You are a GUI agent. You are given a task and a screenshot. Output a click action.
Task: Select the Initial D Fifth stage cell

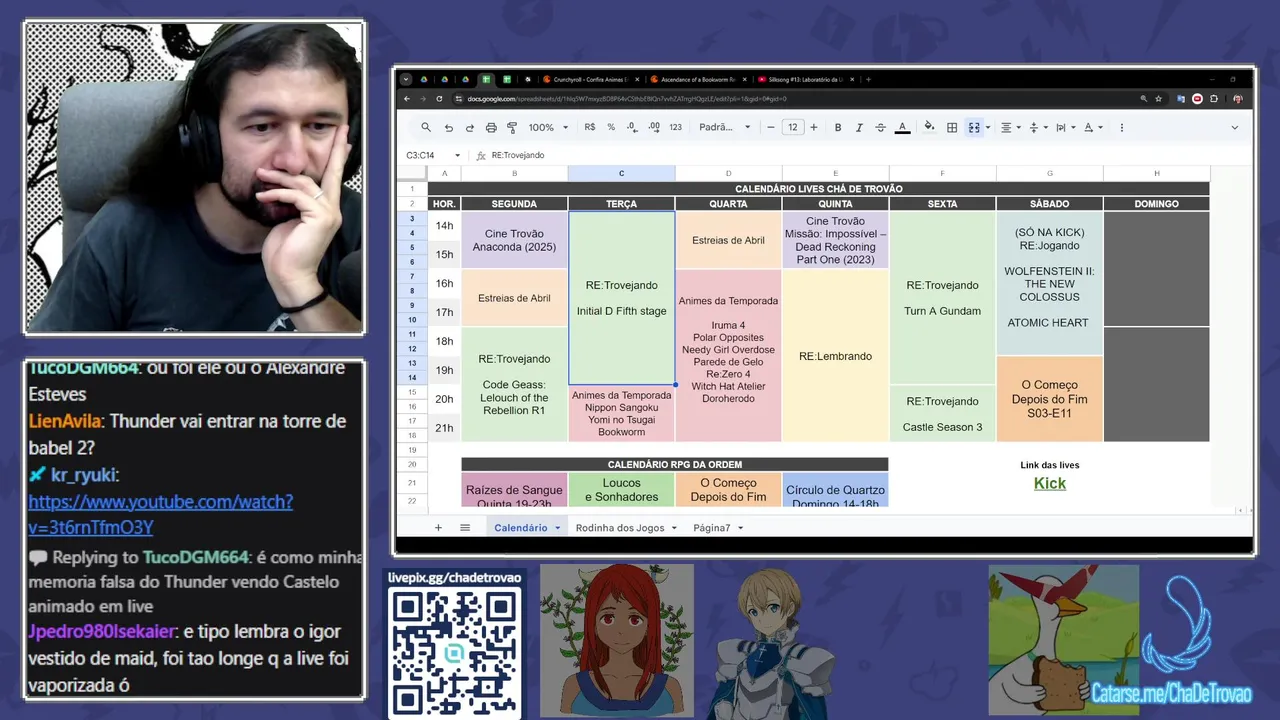(x=621, y=298)
